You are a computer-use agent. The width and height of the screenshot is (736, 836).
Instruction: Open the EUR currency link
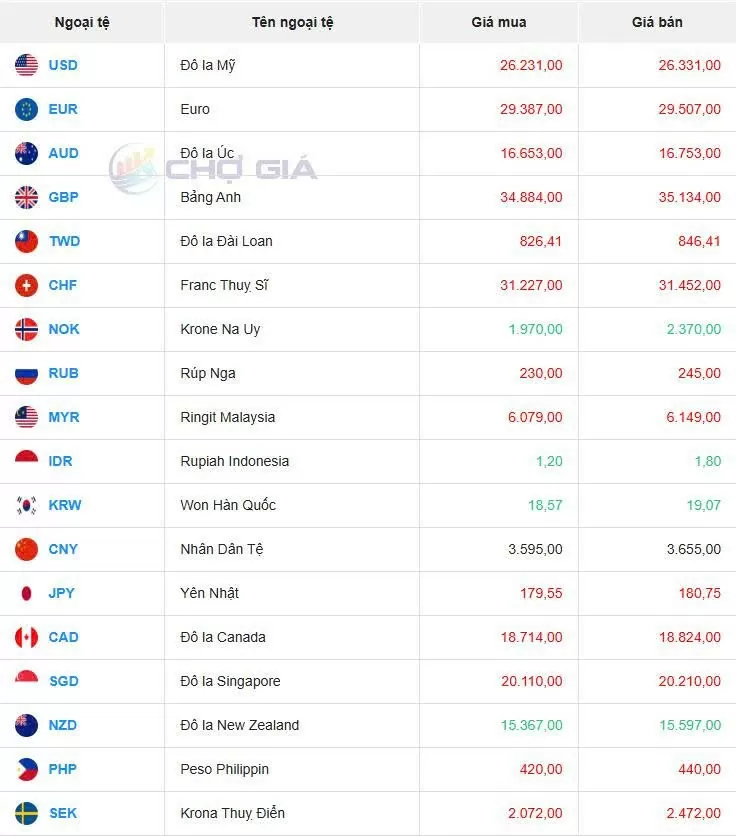coord(62,109)
